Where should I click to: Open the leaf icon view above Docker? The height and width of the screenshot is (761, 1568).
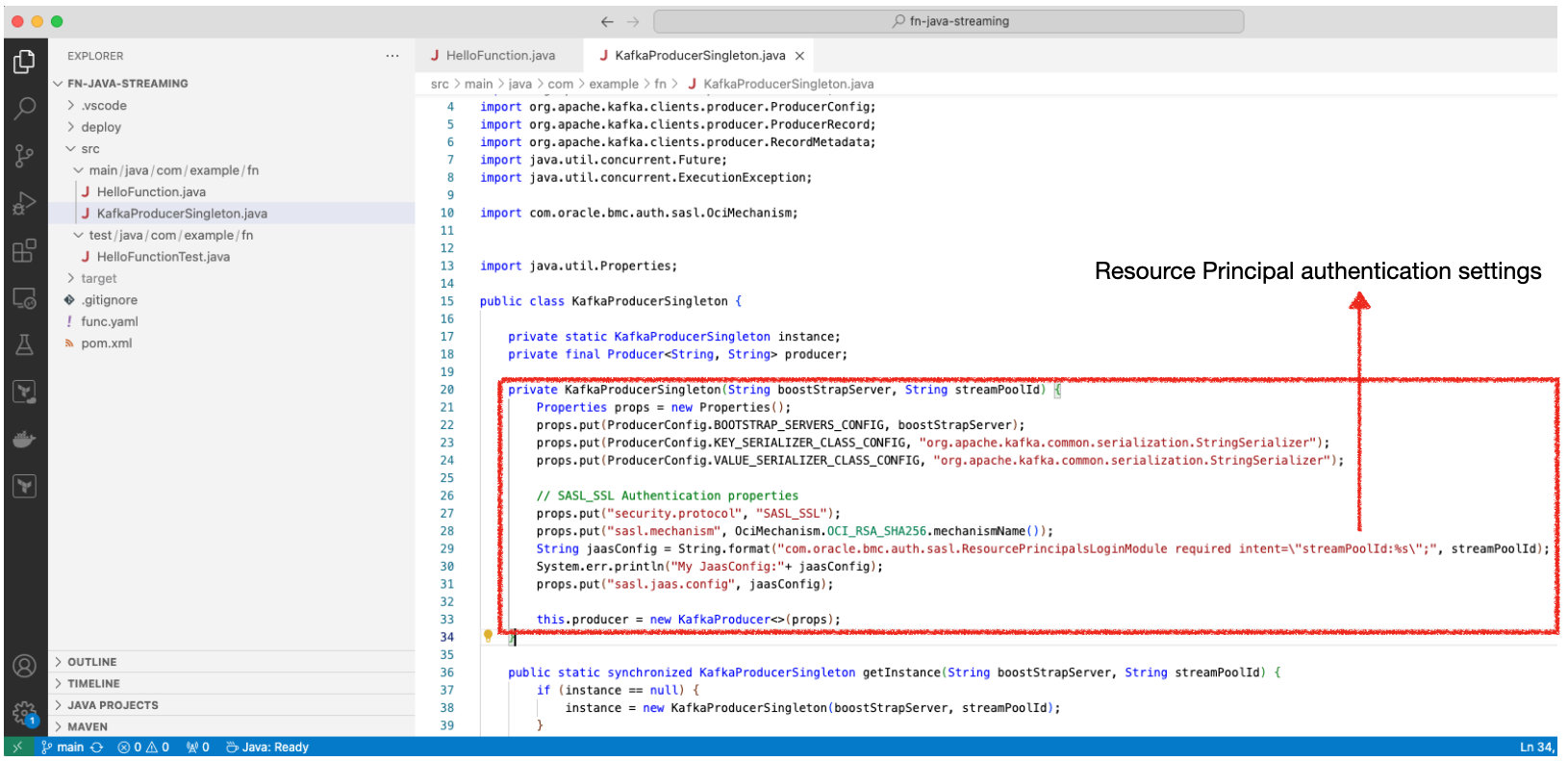[x=25, y=392]
